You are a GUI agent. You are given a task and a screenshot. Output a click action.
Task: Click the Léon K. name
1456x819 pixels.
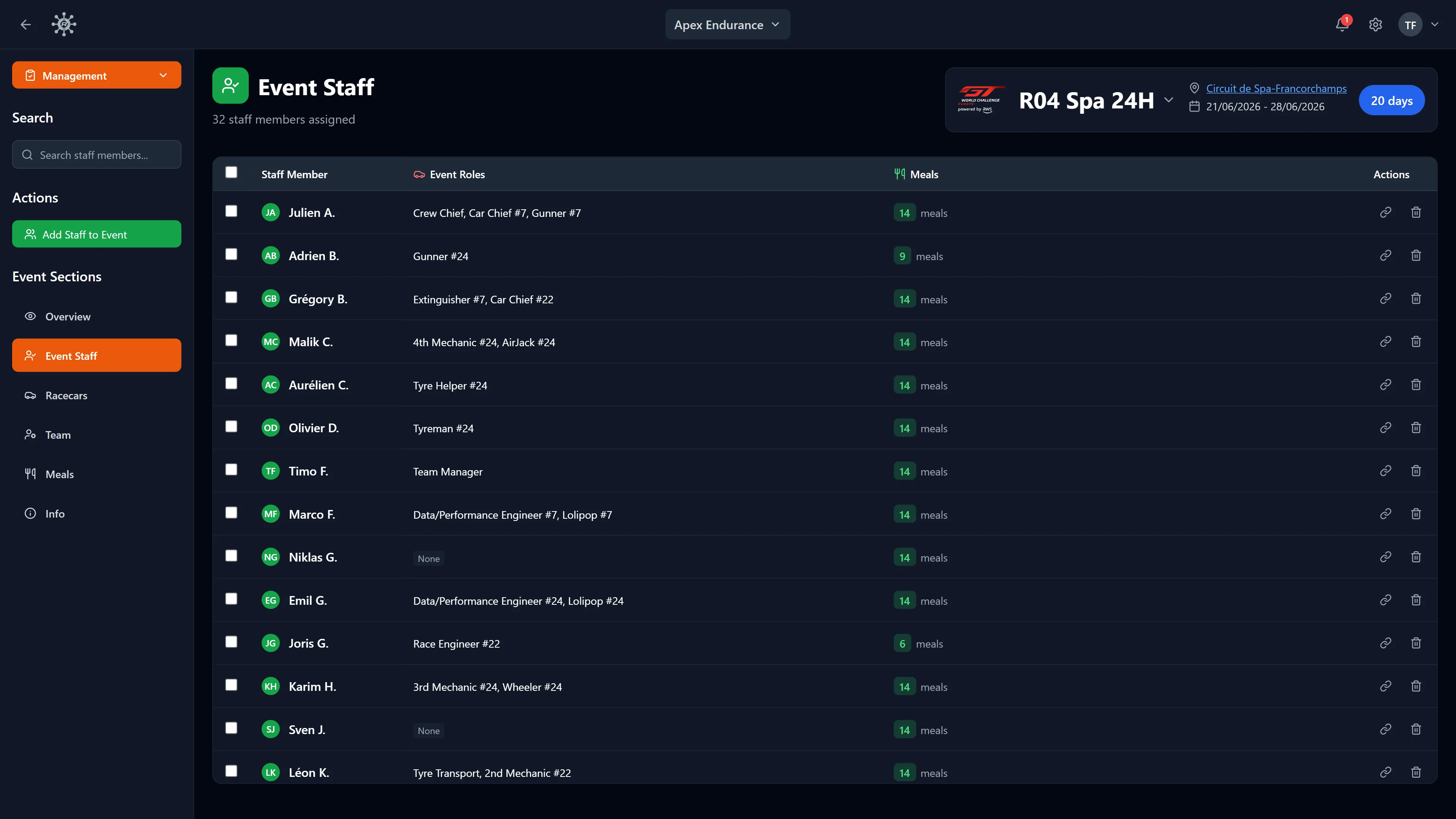309,773
